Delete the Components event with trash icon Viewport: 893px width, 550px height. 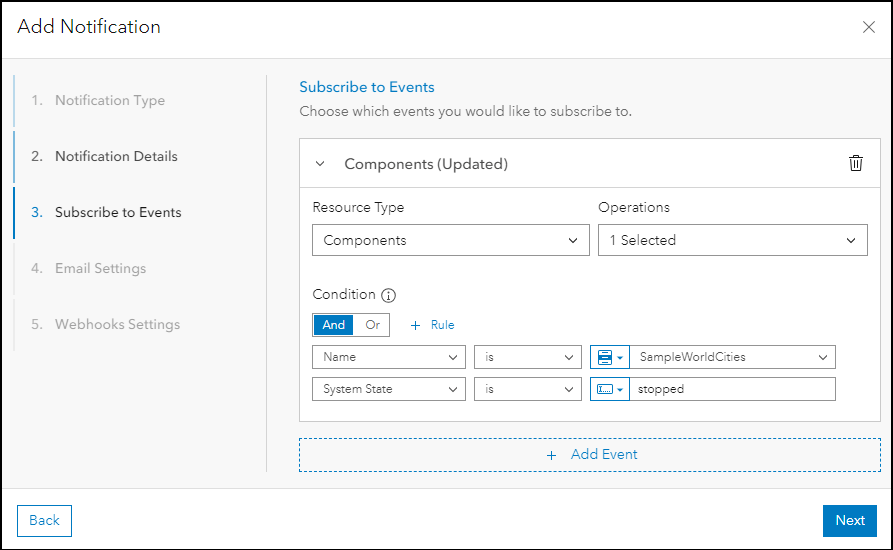point(855,163)
